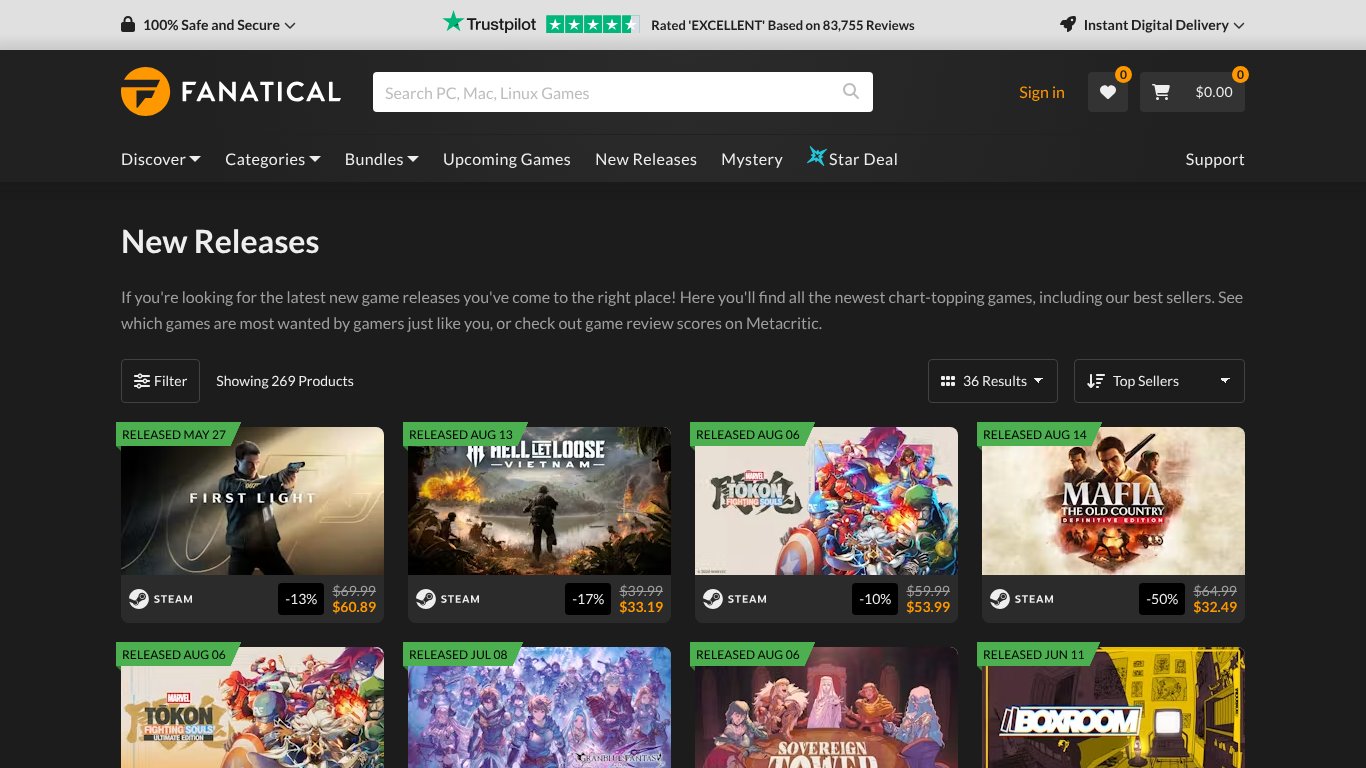Open the Boxroom game thumbnail
Viewport: 1366px width, 768px height.
pos(1113,707)
